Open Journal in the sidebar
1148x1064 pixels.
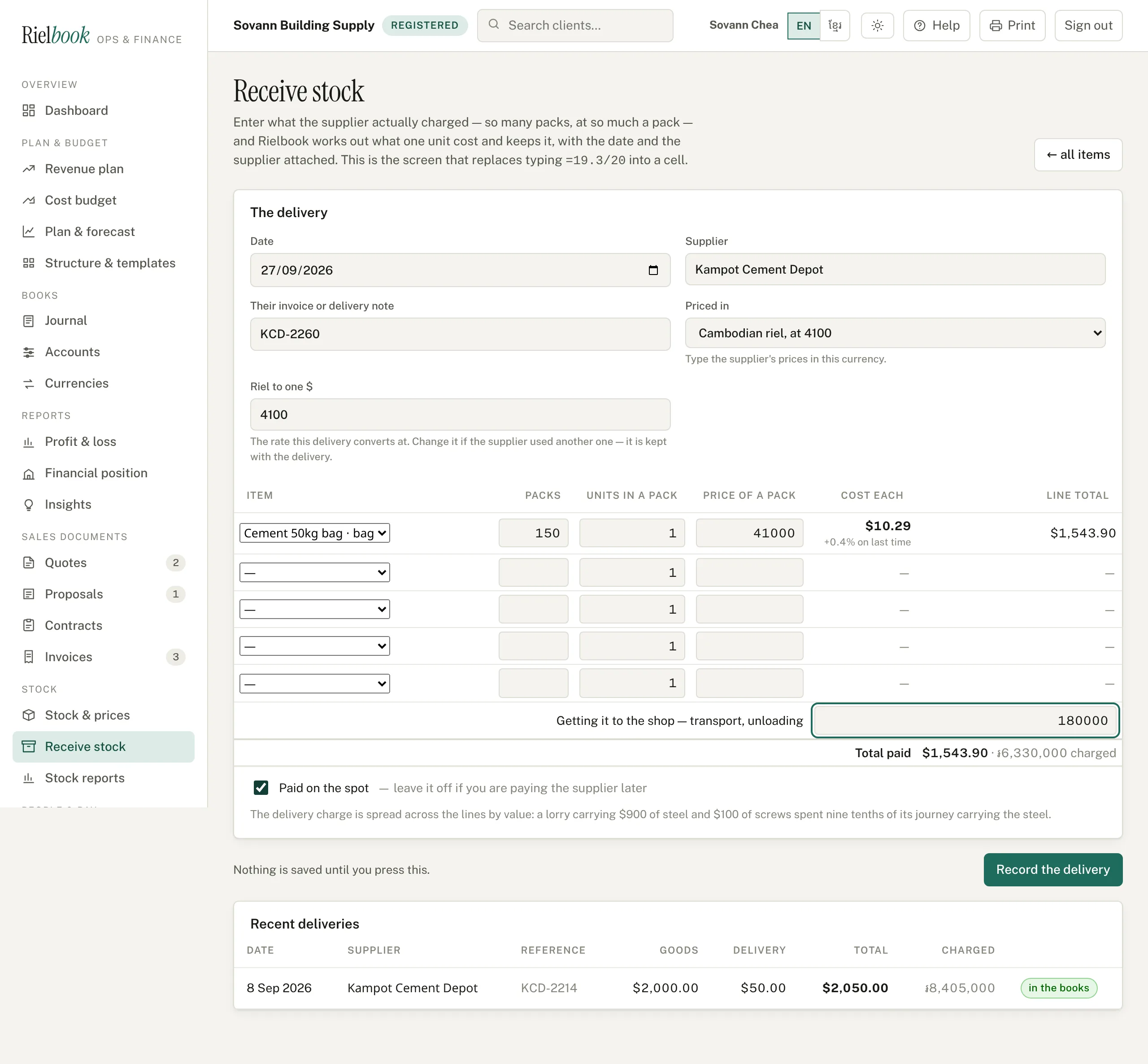[x=104, y=321]
